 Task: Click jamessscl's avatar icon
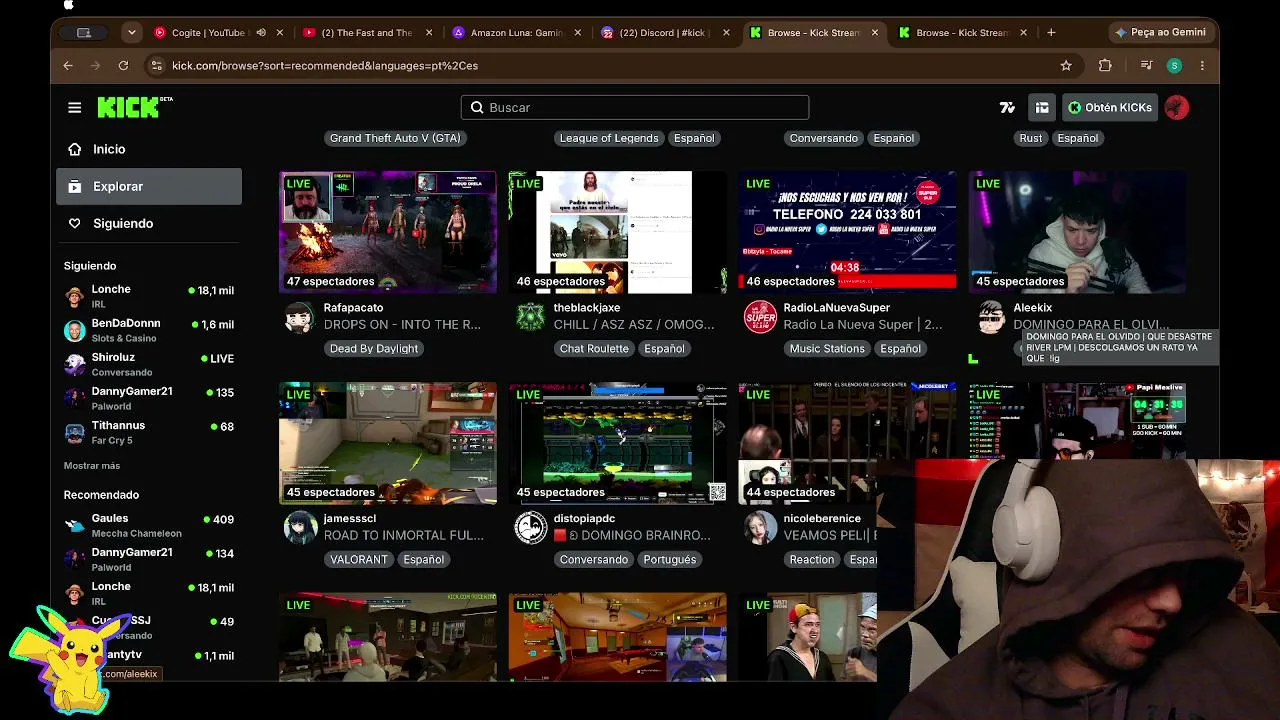point(300,528)
